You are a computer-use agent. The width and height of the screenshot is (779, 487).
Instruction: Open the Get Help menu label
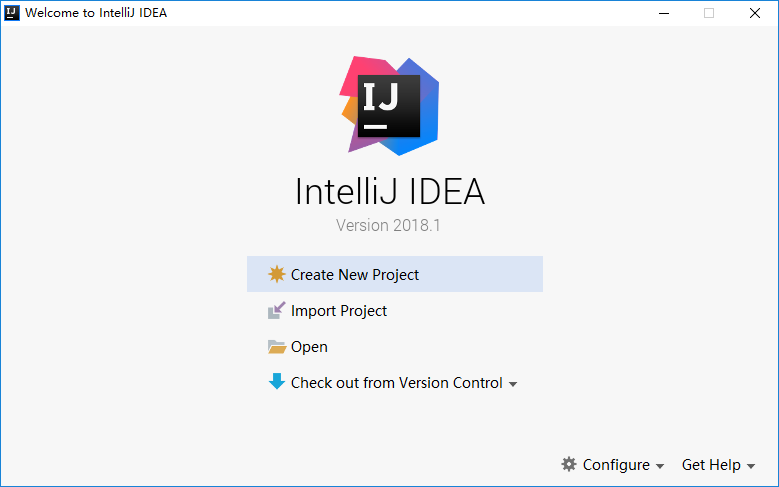pos(711,465)
